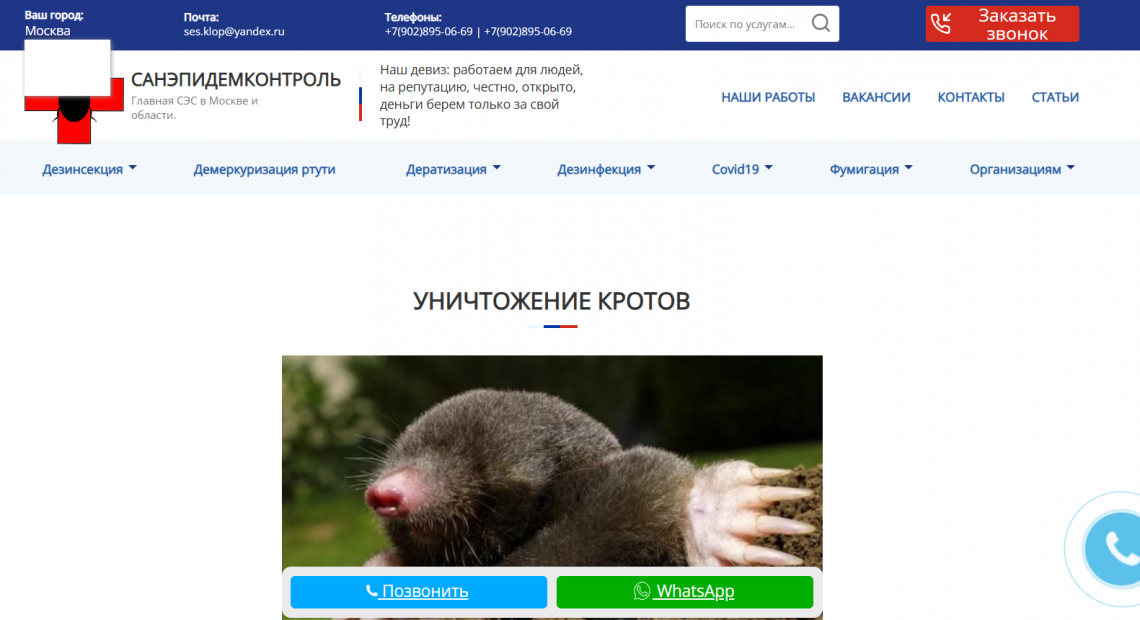Expand the Организациям dropdown menu
This screenshot has width=1140, height=620.
click(1021, 169)
